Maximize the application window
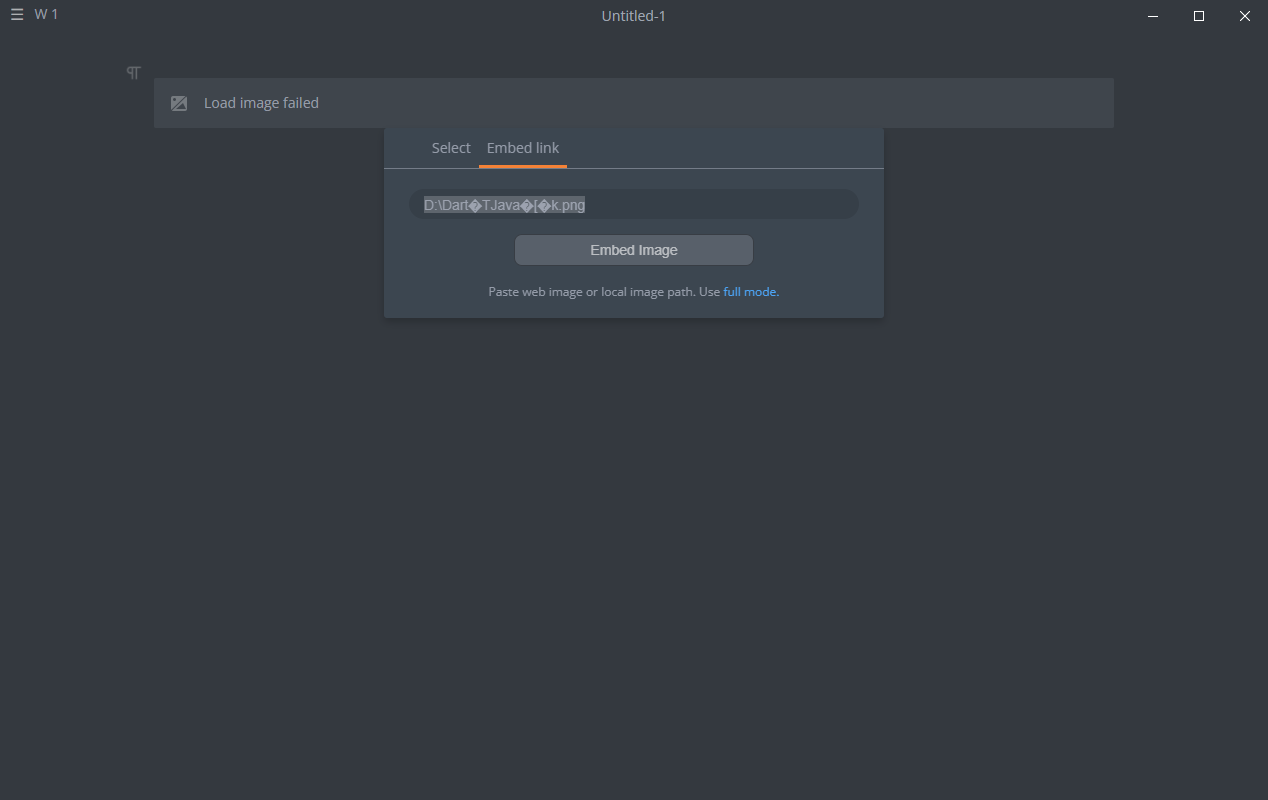 coord(1199,16)
